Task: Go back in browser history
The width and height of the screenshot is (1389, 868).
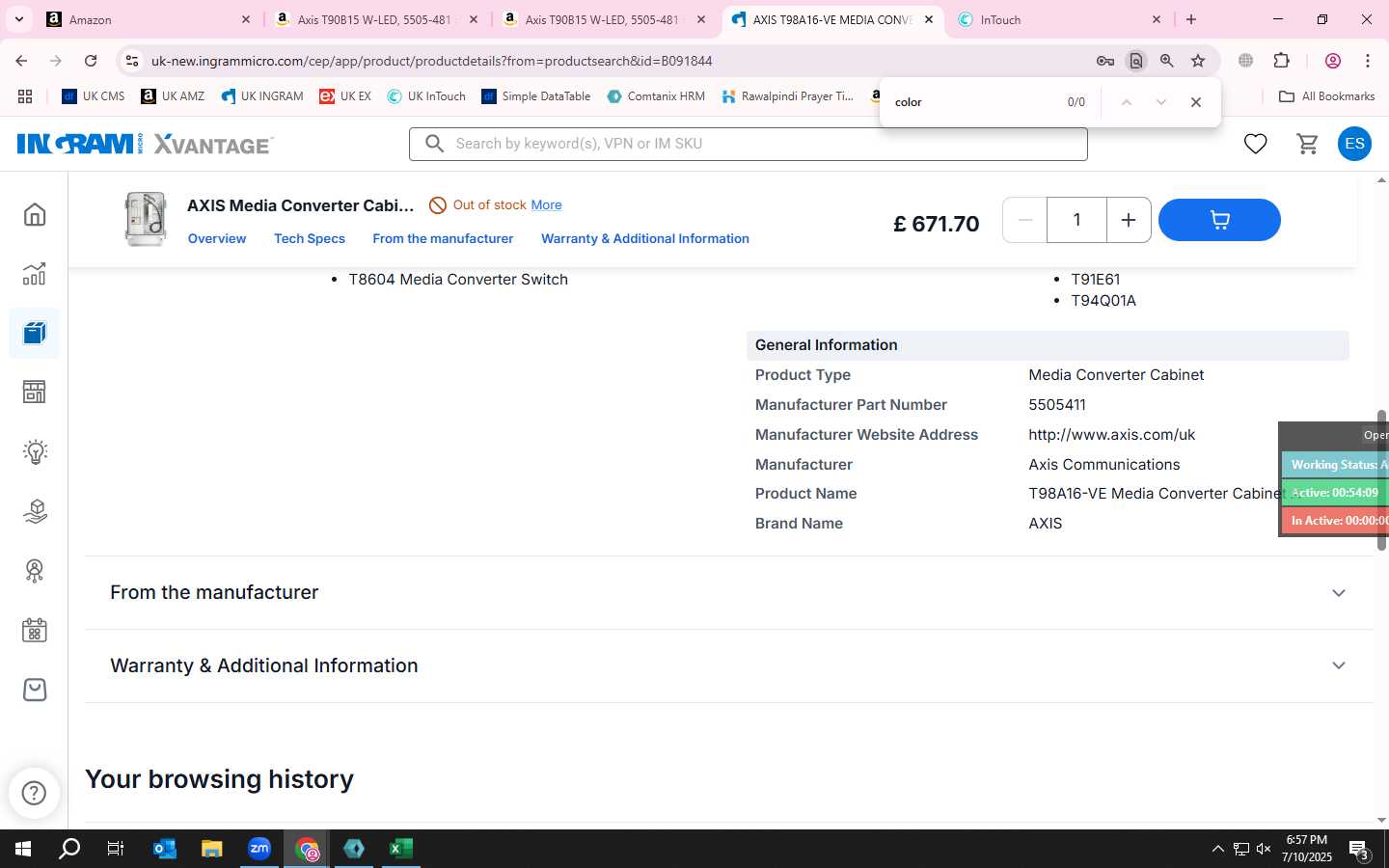Action: coord(21,61)
